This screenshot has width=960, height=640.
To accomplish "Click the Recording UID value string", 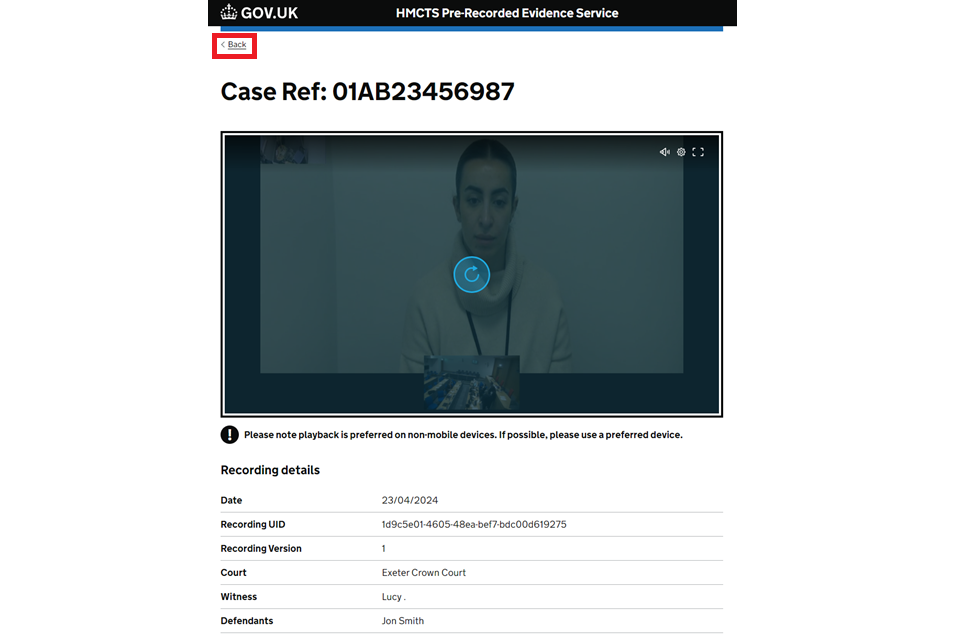I will [x=474, y=524].
